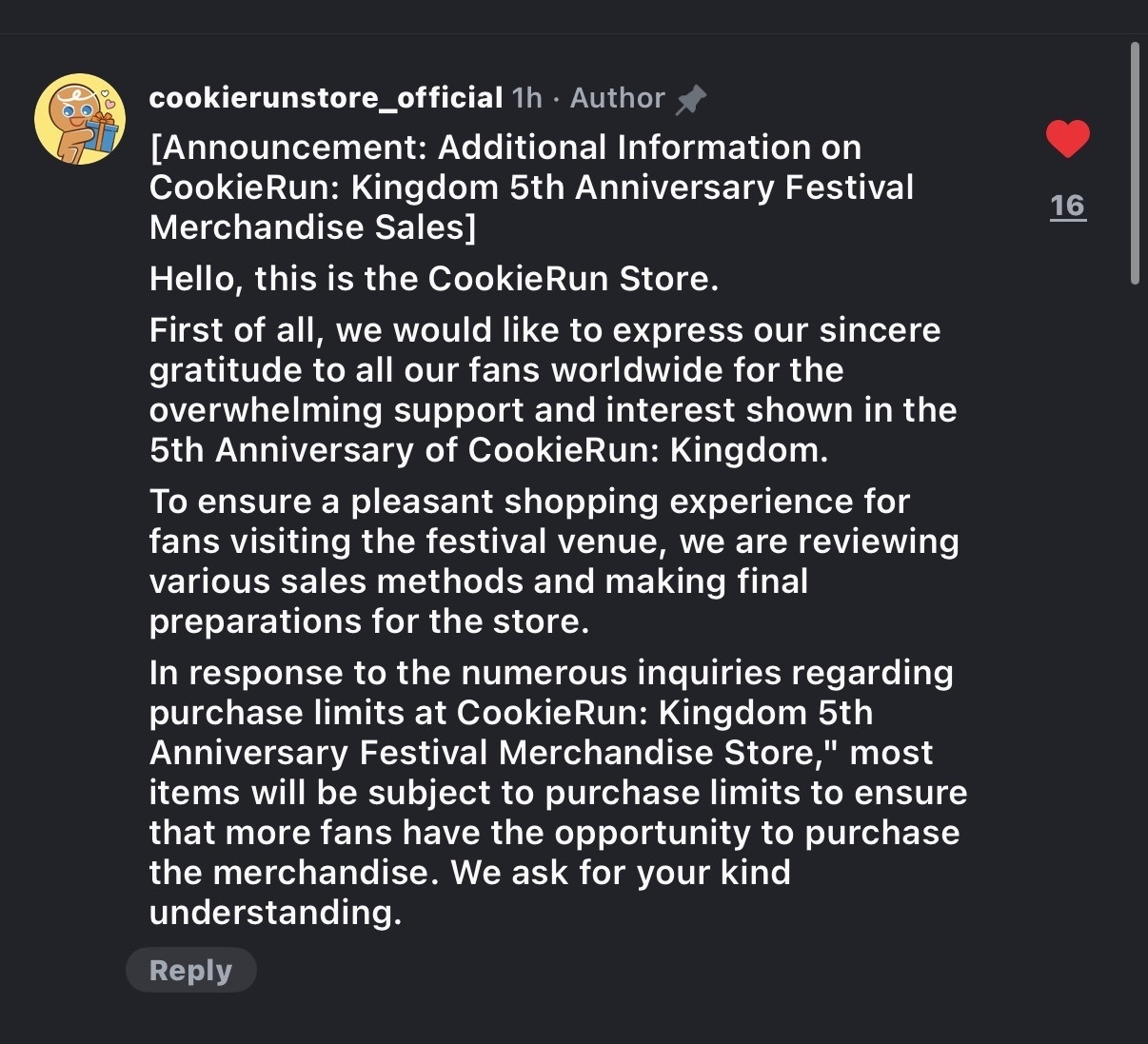Grab the vertical scrollbar thumb
Screen dimensions: 1148x1044
[x=1134, y=162]
